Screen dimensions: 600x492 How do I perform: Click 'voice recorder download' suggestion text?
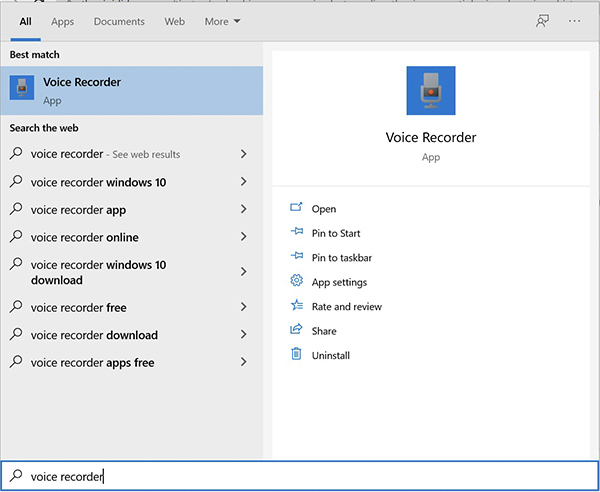tap(94, 335)
